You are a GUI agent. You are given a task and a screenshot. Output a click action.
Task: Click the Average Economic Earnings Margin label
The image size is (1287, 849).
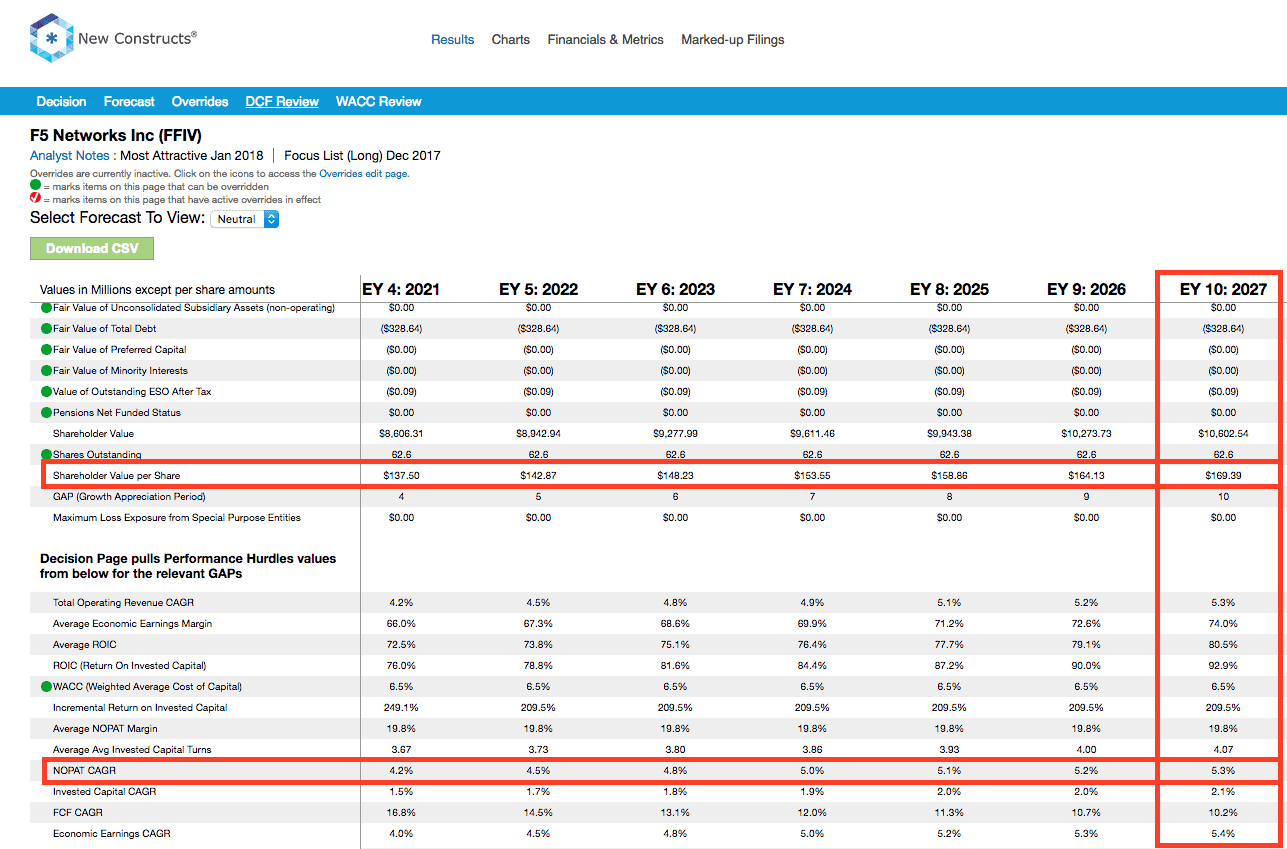pyautogui.click(x=133, y=623)
